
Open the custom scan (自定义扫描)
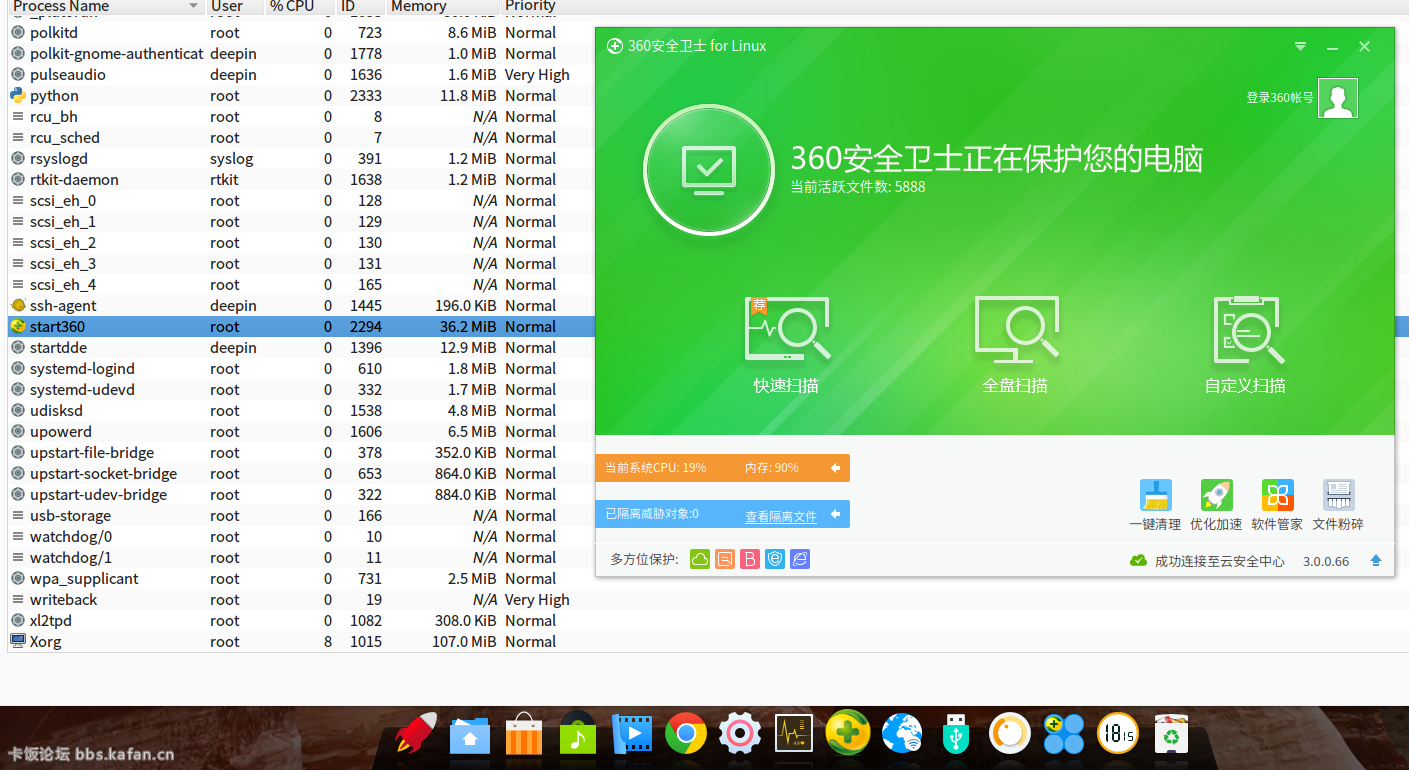(1245, 344)
